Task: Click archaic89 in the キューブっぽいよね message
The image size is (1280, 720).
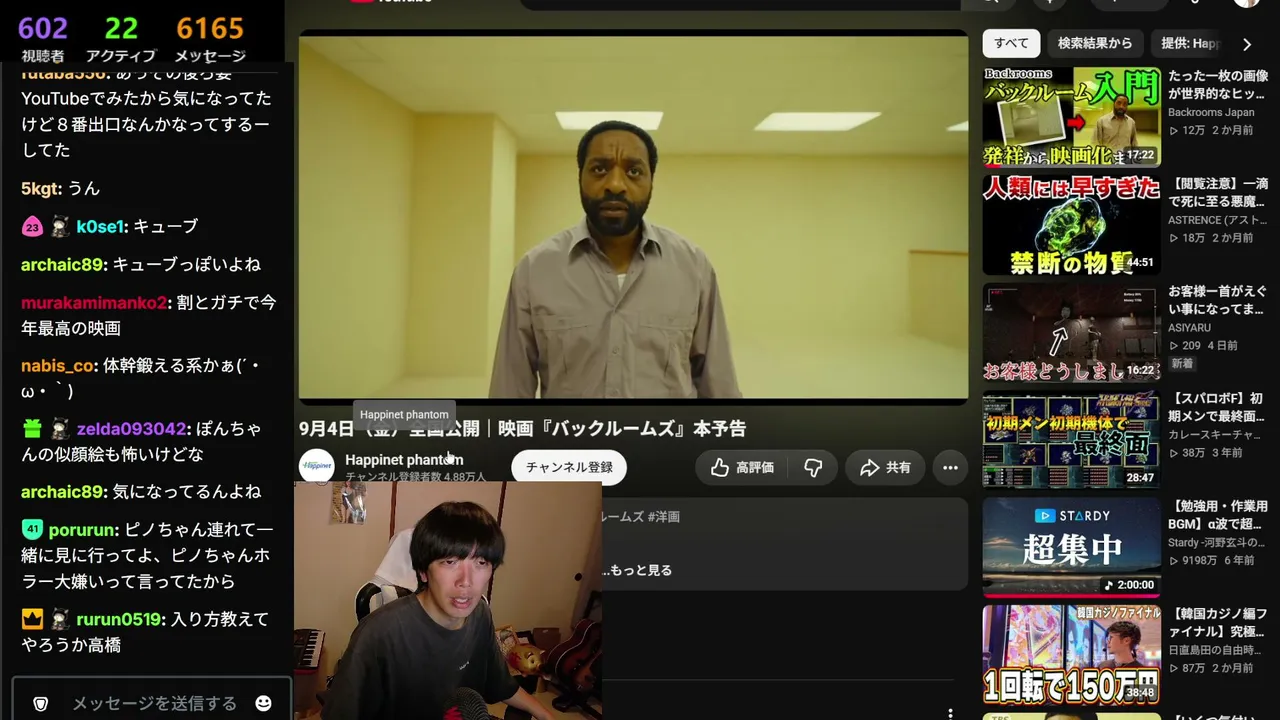Action: [x=62, y=265]
